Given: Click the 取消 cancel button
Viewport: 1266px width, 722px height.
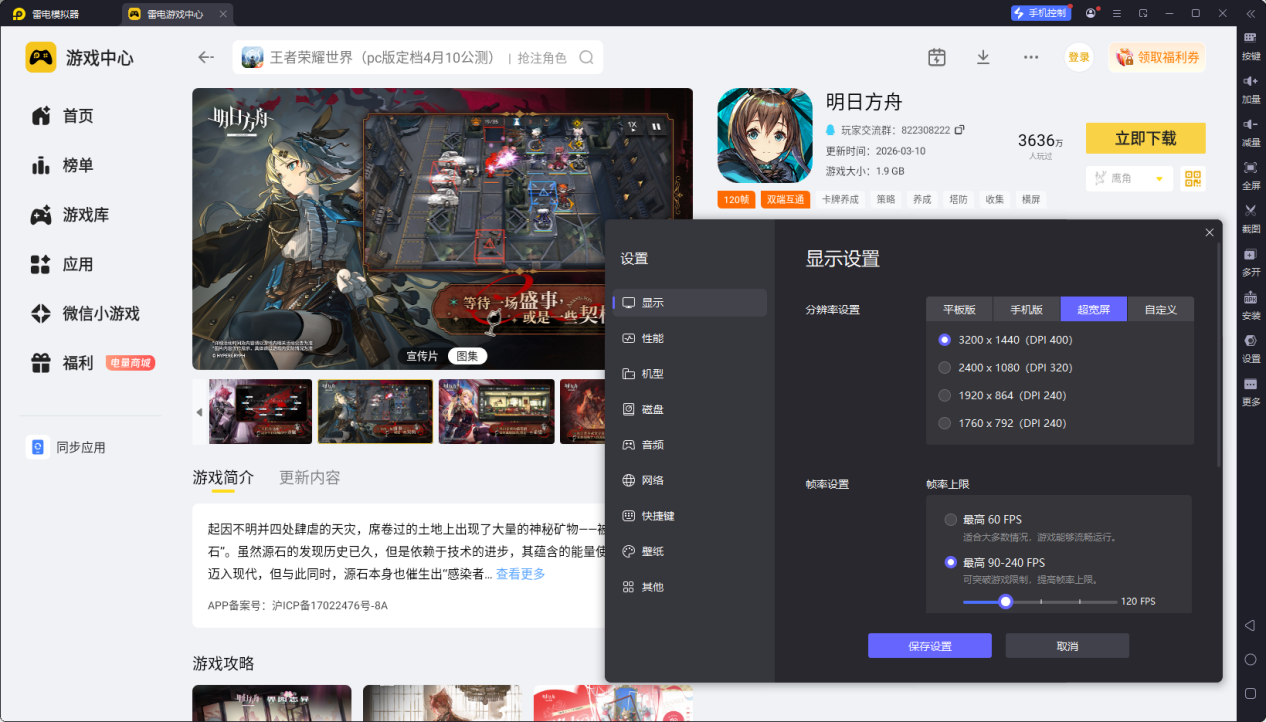Looking at the screenshot, I should pyautogui.click(x=1067, y=646).
